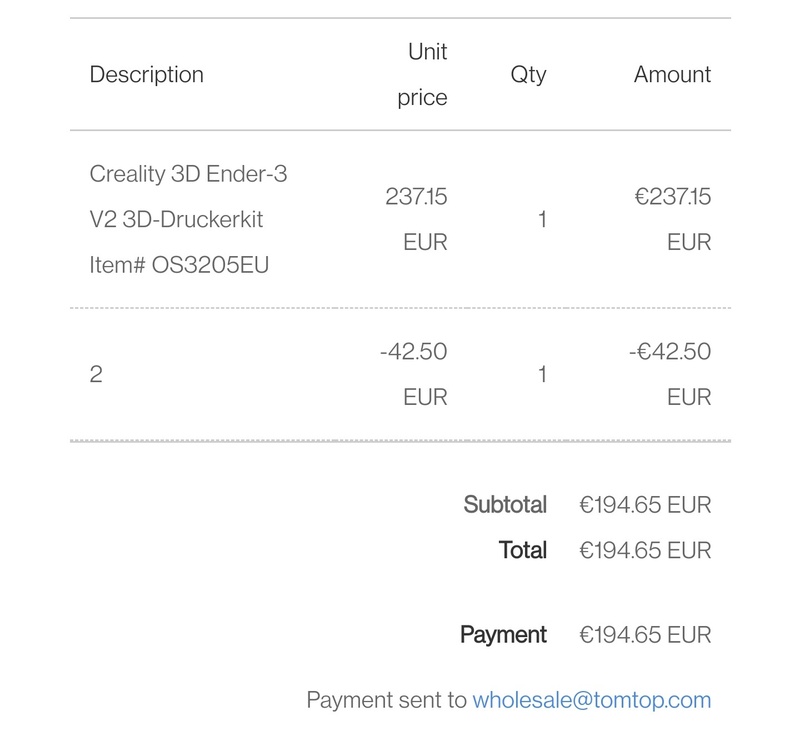Select the Payment value €194.65 EUR
The width and height of the screenshot is (800, 751).
click(645, 634)
